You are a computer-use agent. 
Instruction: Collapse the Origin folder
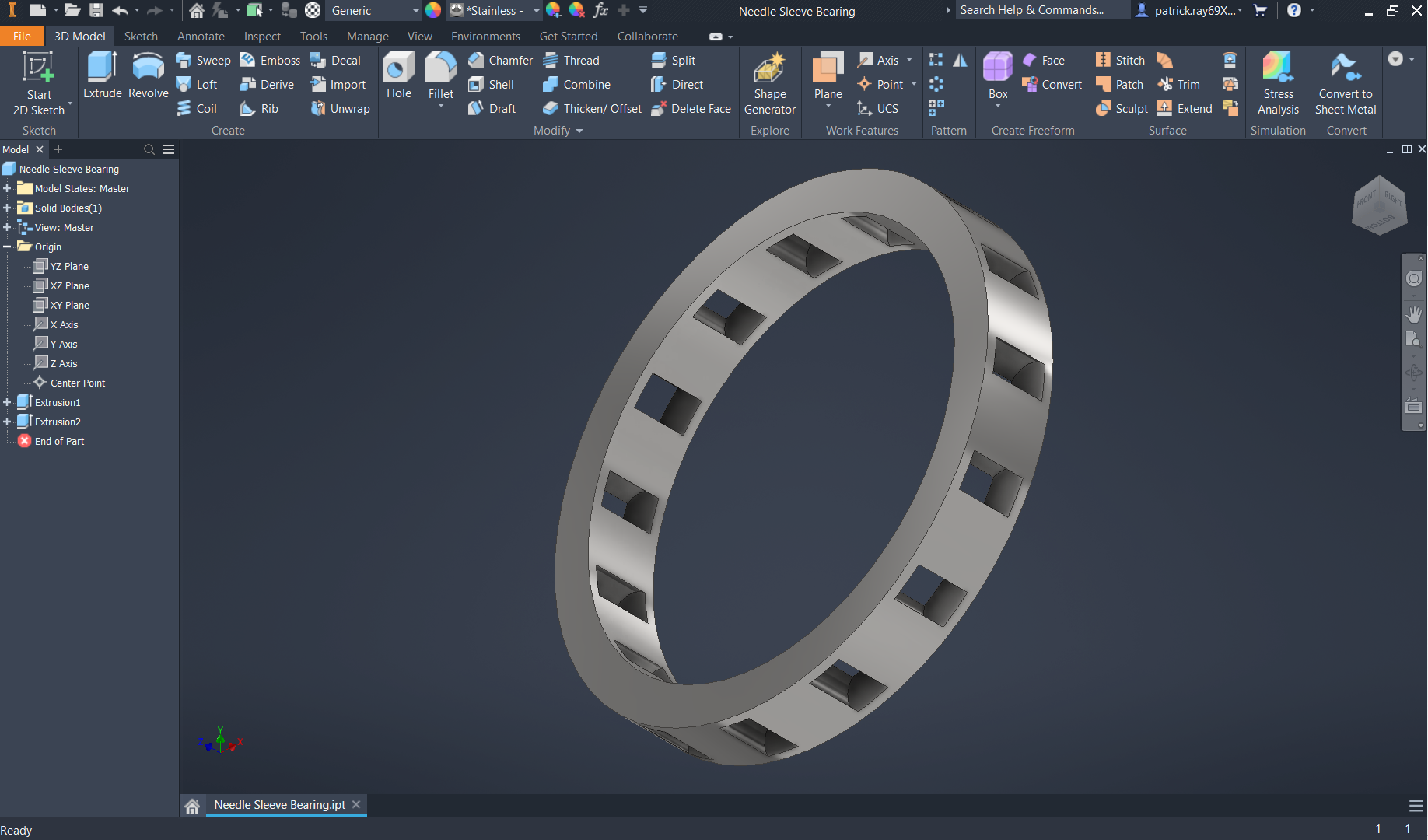tap(7, 247)
